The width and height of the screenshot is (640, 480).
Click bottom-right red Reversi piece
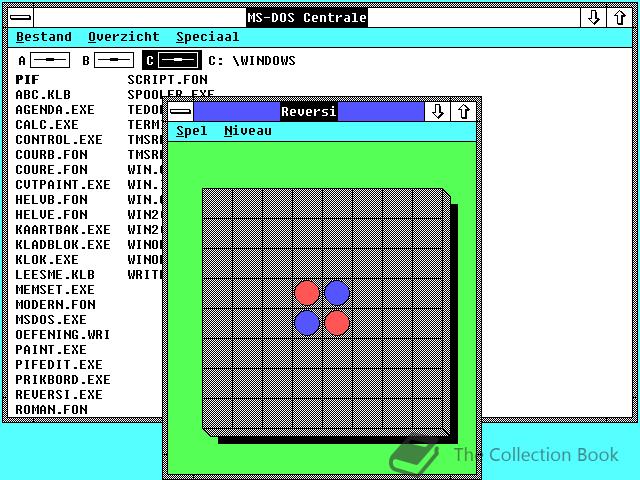[x=337, y=323]
